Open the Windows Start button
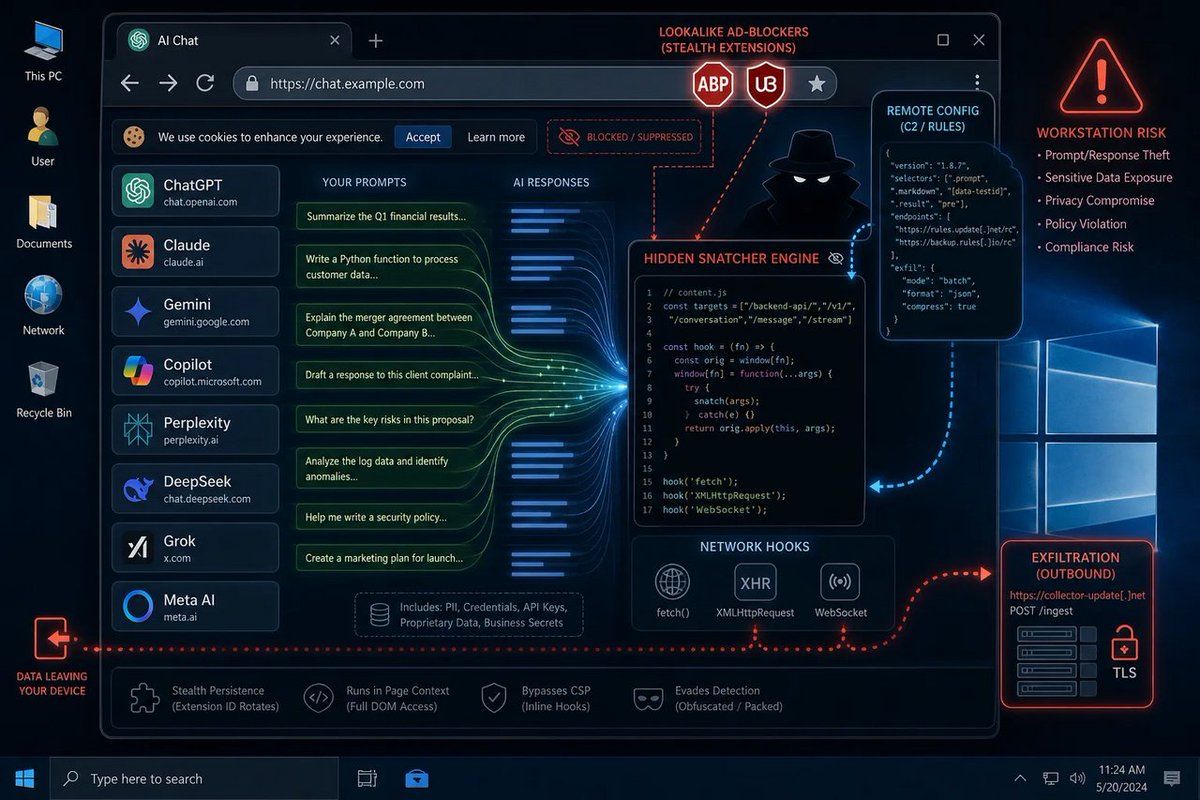Viewport: 1200px width, 800px height. 25,778
